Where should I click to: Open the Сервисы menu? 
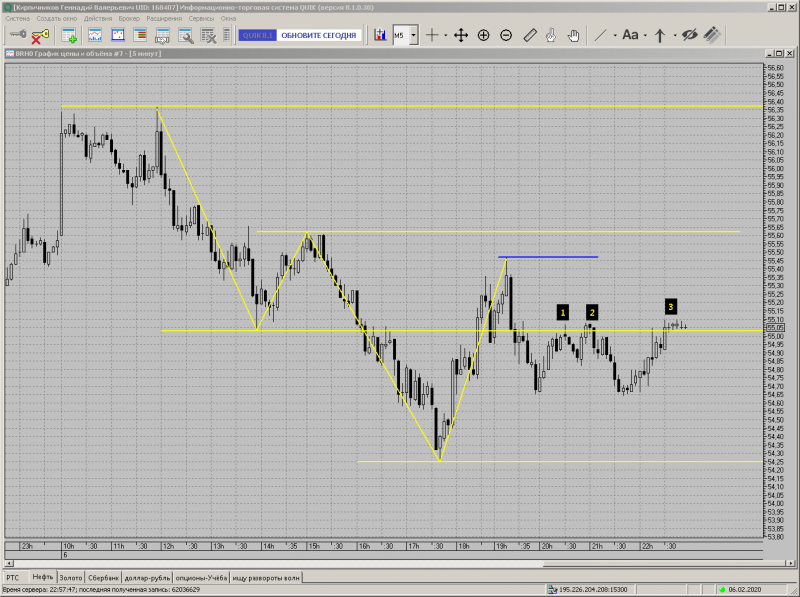(x=202, y=18)
